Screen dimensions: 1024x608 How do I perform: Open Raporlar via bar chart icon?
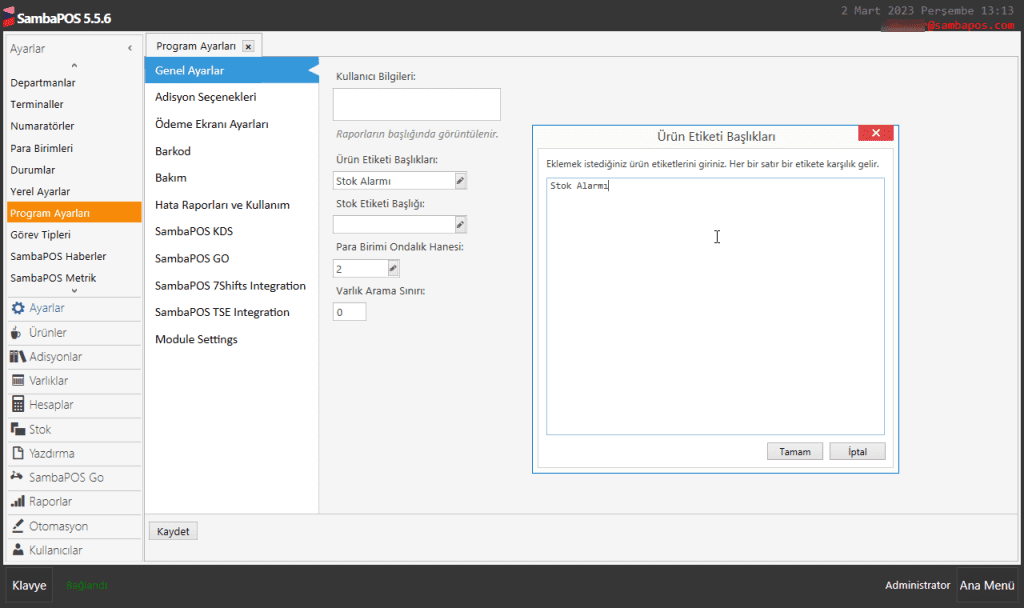pos(18,502)
